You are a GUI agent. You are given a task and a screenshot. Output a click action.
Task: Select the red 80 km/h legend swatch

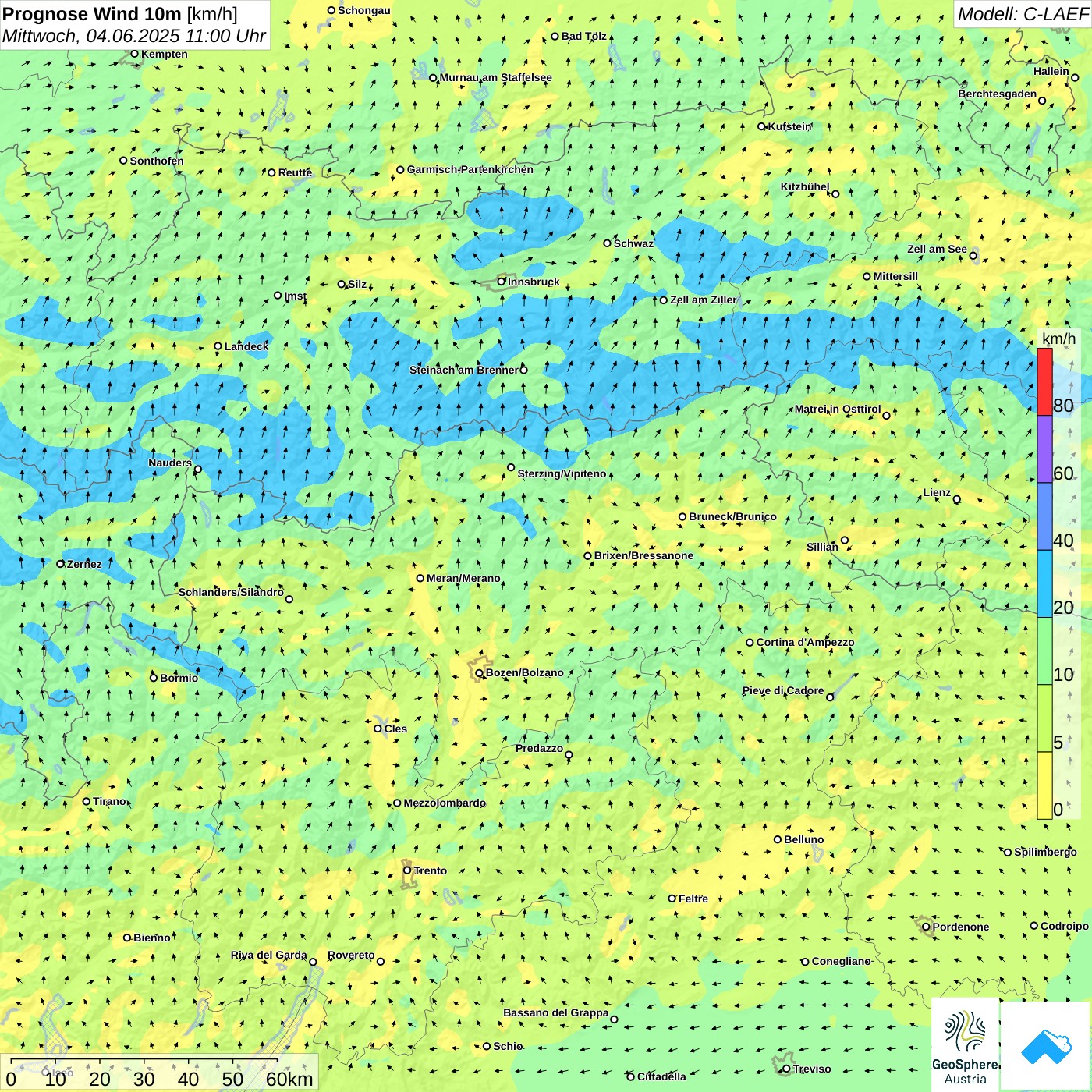tap(1044, 381)
